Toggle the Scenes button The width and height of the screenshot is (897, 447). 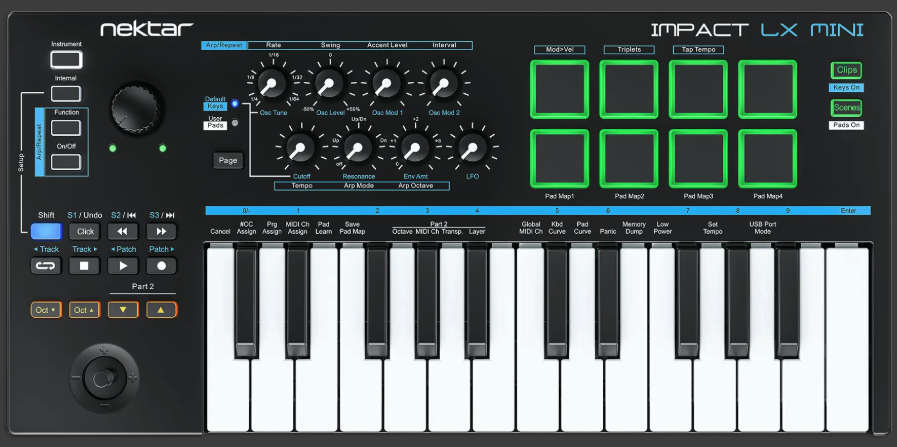(846, 108)
